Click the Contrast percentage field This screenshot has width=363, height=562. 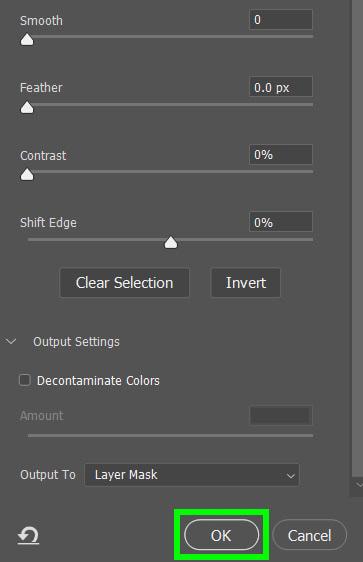(281, 154)
